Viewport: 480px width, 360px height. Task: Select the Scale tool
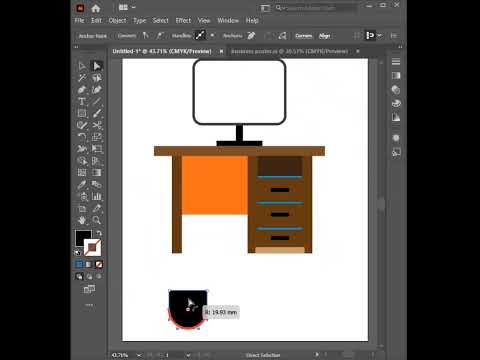pyautogui.click(x=97, y=137)
